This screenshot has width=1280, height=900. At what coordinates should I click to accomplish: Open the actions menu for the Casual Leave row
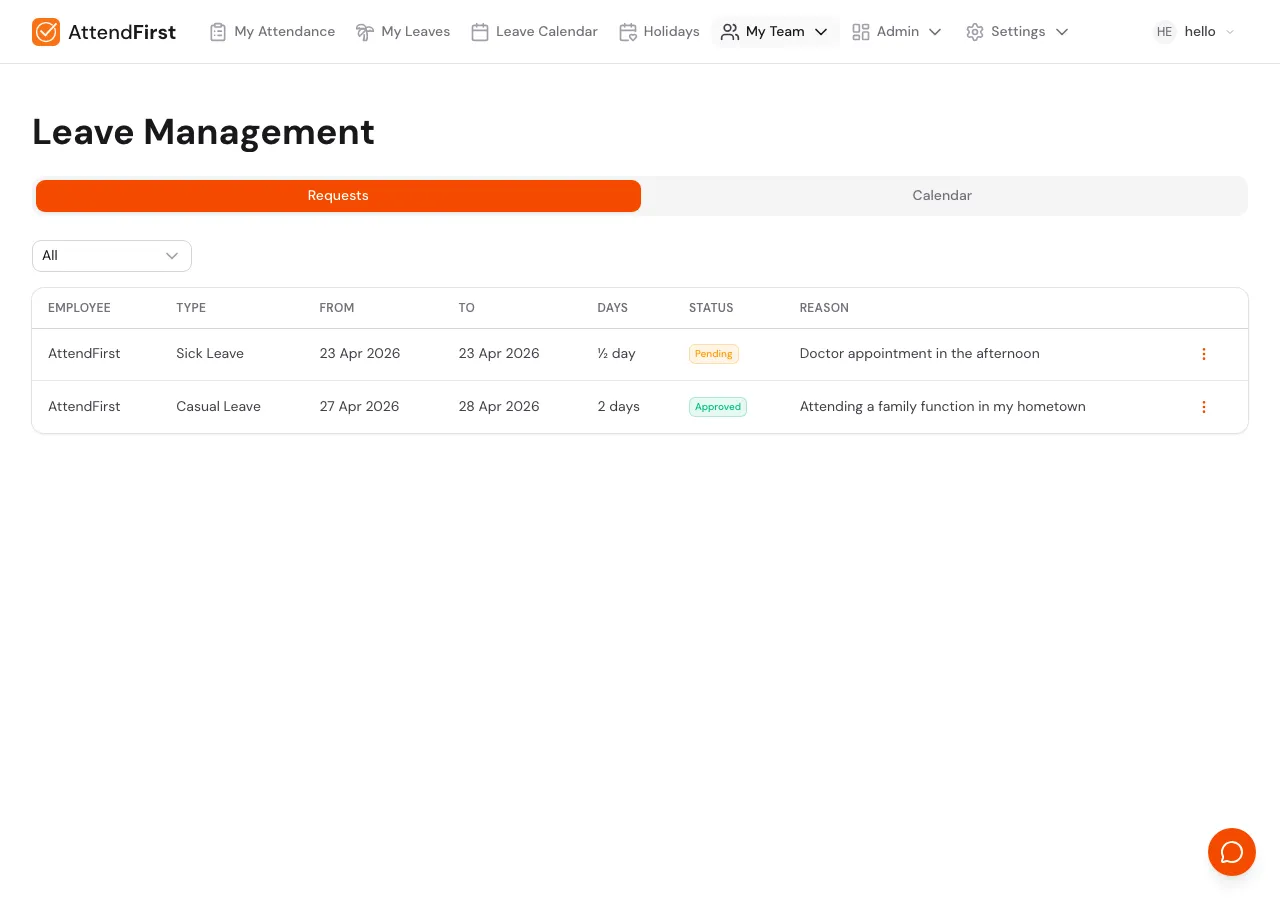tap(1204, 407)
